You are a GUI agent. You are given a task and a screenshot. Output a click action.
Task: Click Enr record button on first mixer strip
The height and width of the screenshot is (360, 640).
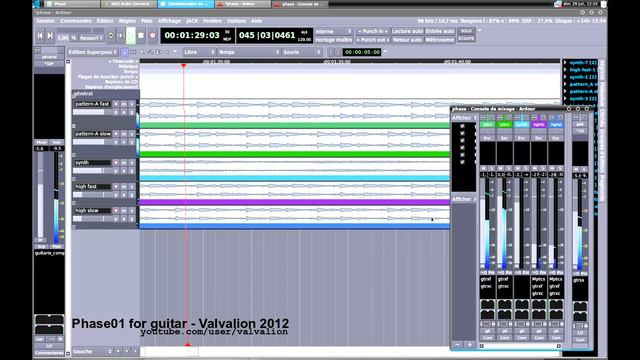pos(487,138)
